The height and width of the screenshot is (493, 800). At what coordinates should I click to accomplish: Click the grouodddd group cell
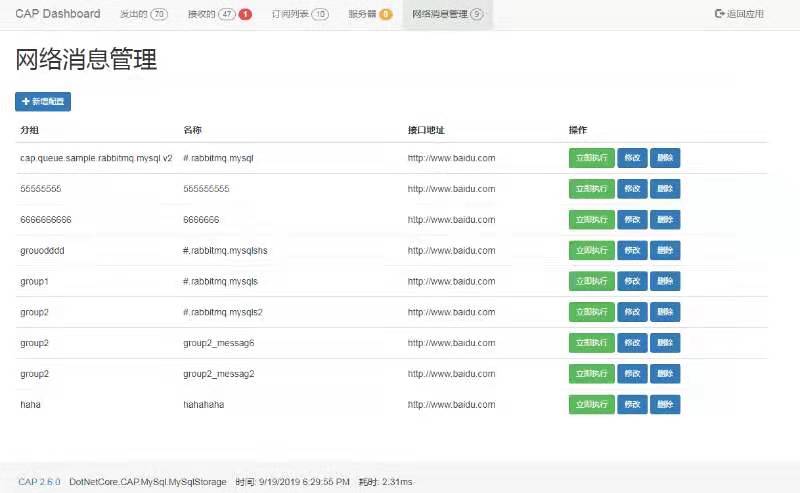pyautogui.click(x=42, y=251)
